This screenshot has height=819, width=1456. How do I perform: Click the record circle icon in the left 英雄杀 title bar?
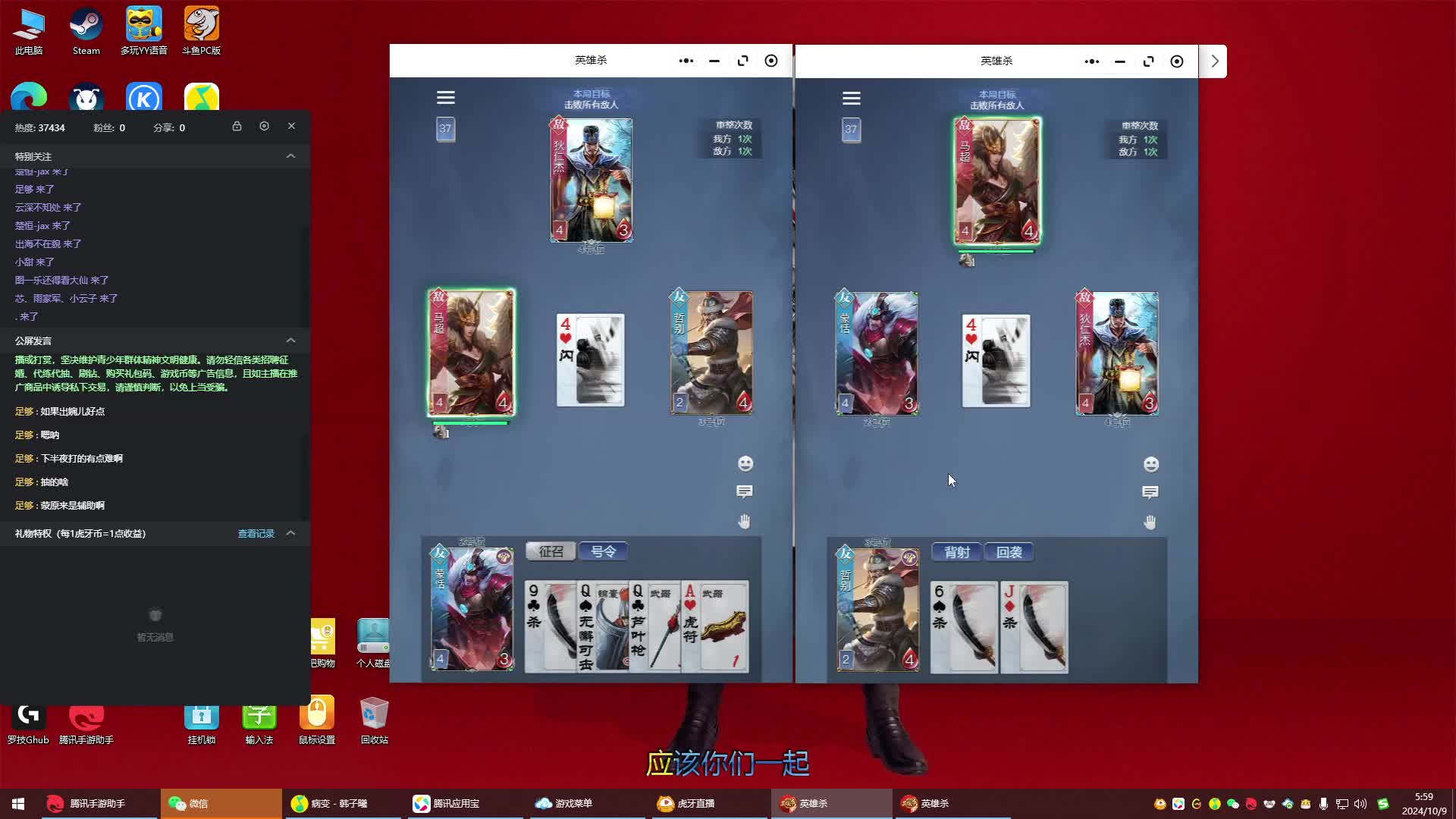770,61
